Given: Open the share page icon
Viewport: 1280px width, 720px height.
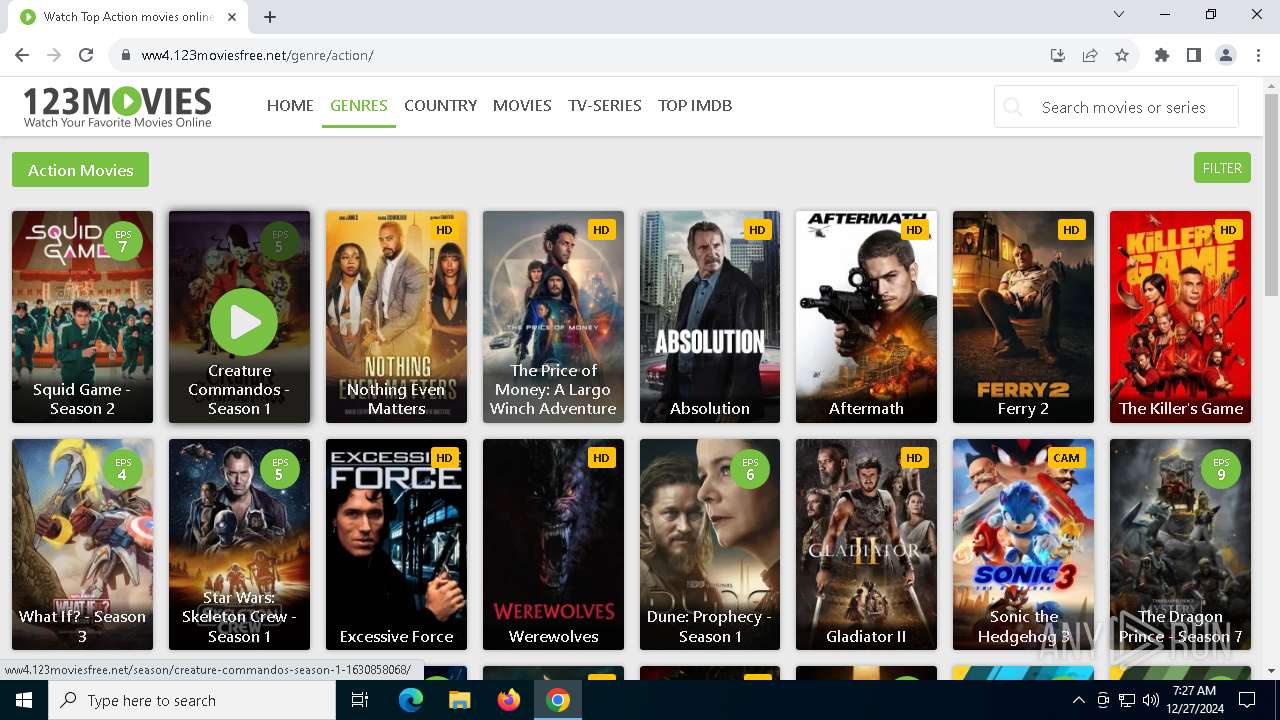Looking at the screenshot, I should (x=1090, y=55).
